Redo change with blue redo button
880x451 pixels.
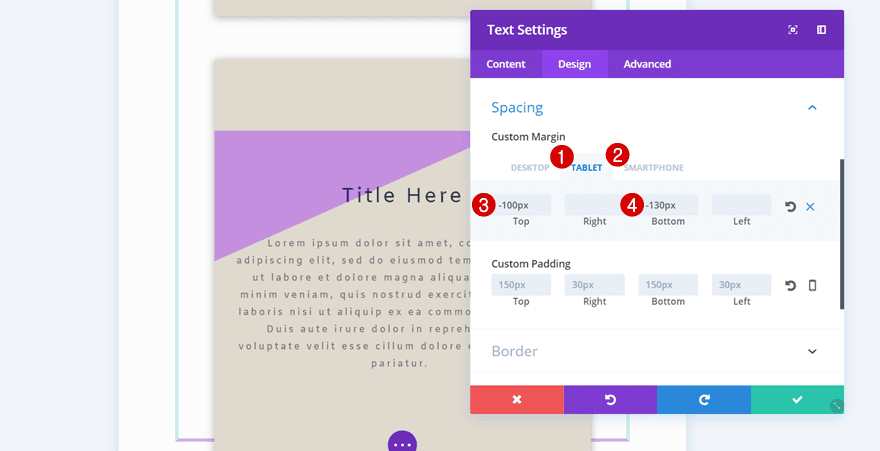tap(704, 399)
